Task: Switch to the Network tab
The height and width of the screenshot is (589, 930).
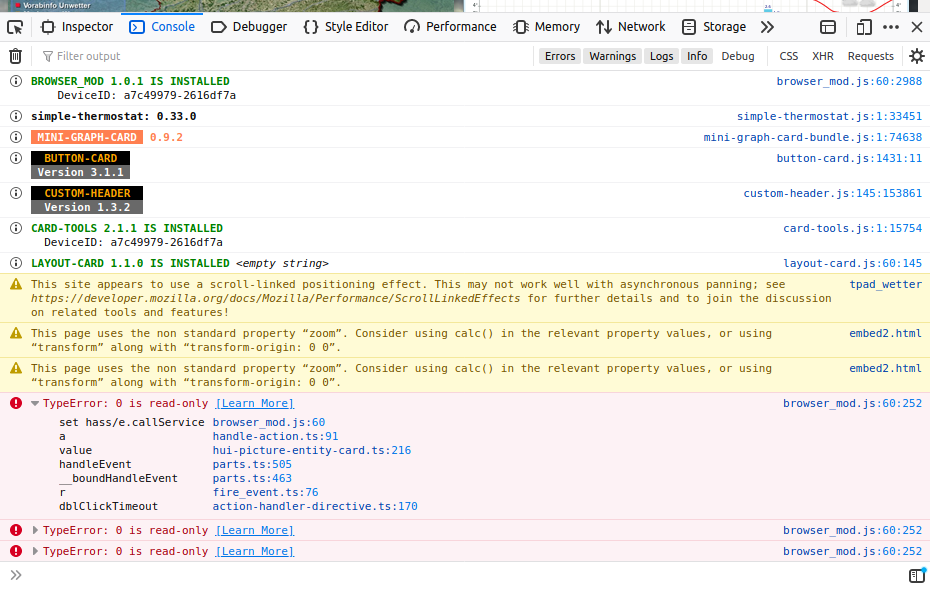Action: [x=631, y=26]
